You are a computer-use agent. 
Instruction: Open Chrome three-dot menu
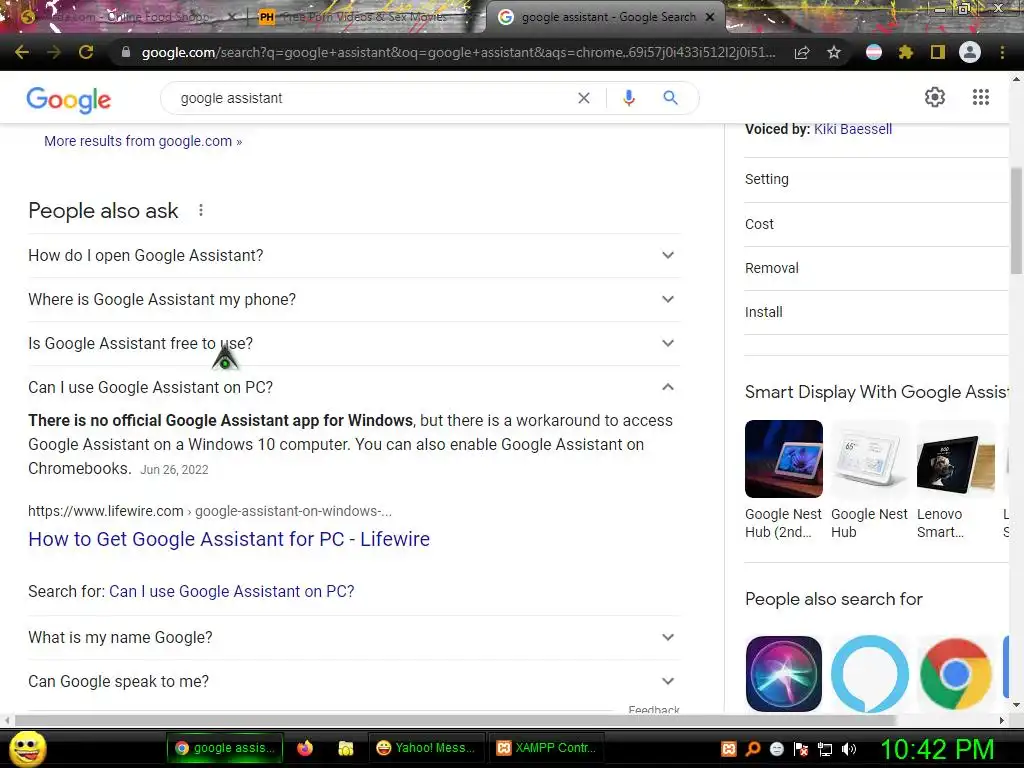coord(1002,52)
